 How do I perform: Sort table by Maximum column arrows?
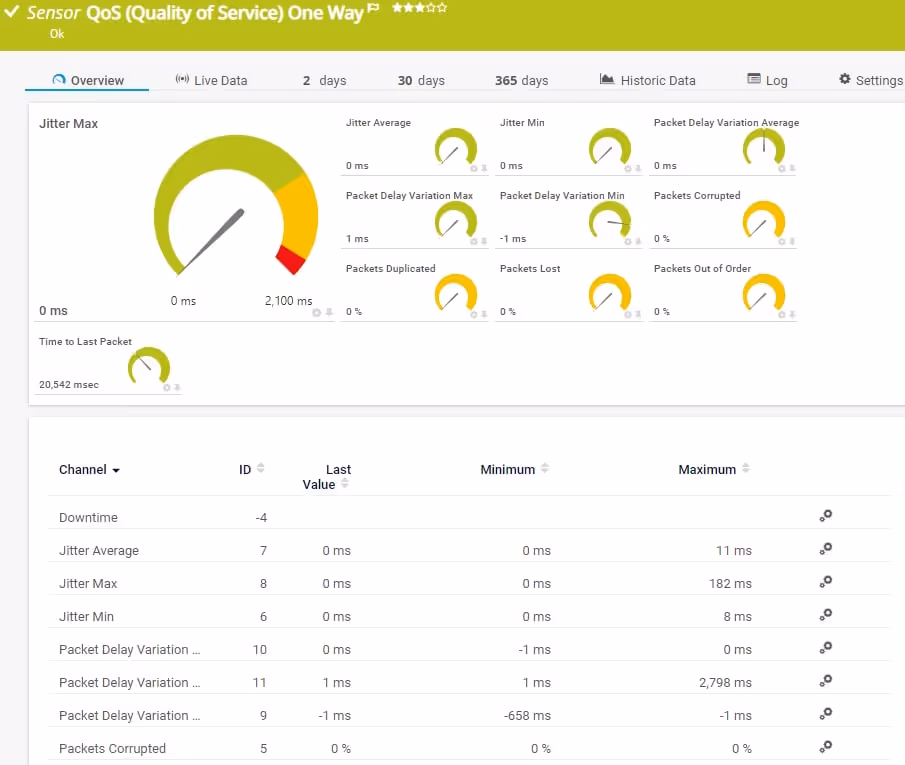pyautogui.click(x=746, y=468)
